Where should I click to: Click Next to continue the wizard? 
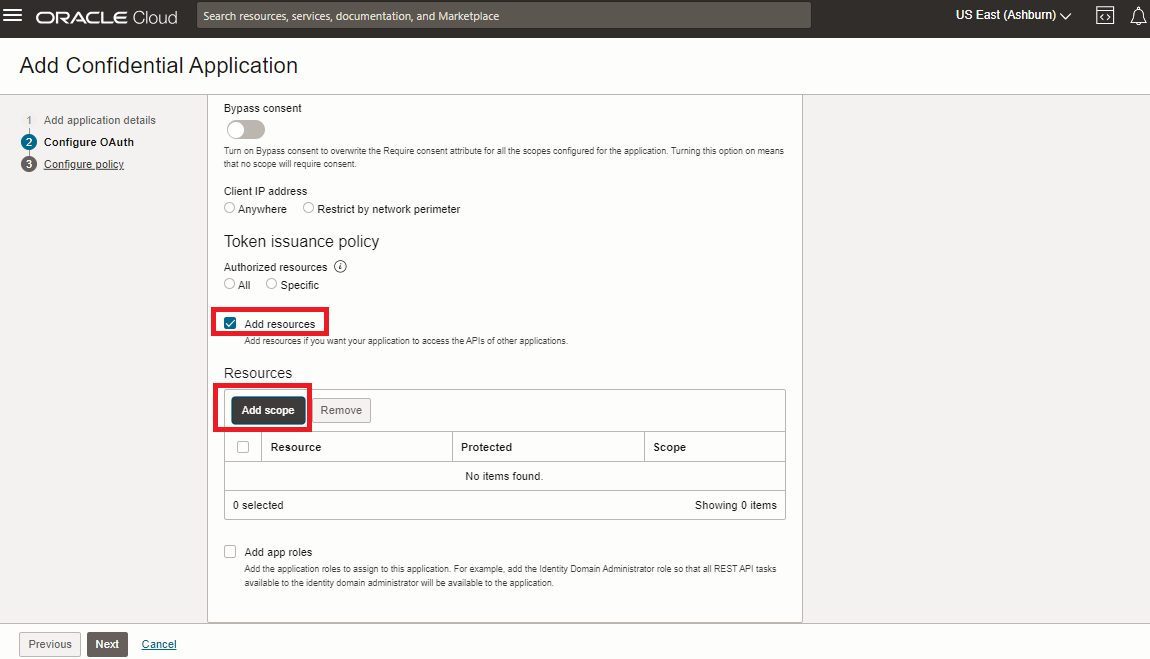pos(107,644)
